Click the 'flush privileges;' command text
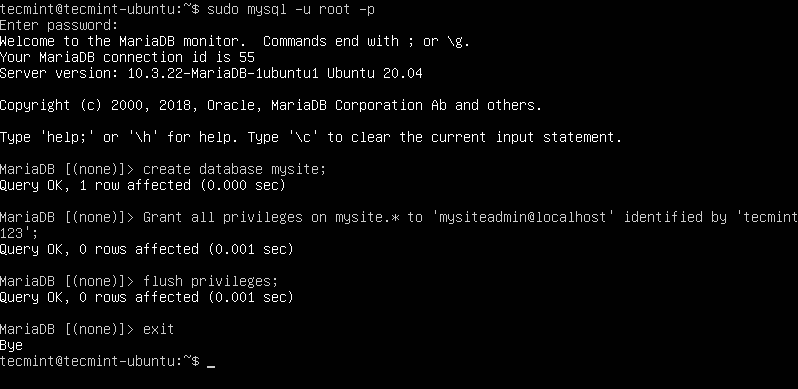The image size is (798, 389). [211, 281]
